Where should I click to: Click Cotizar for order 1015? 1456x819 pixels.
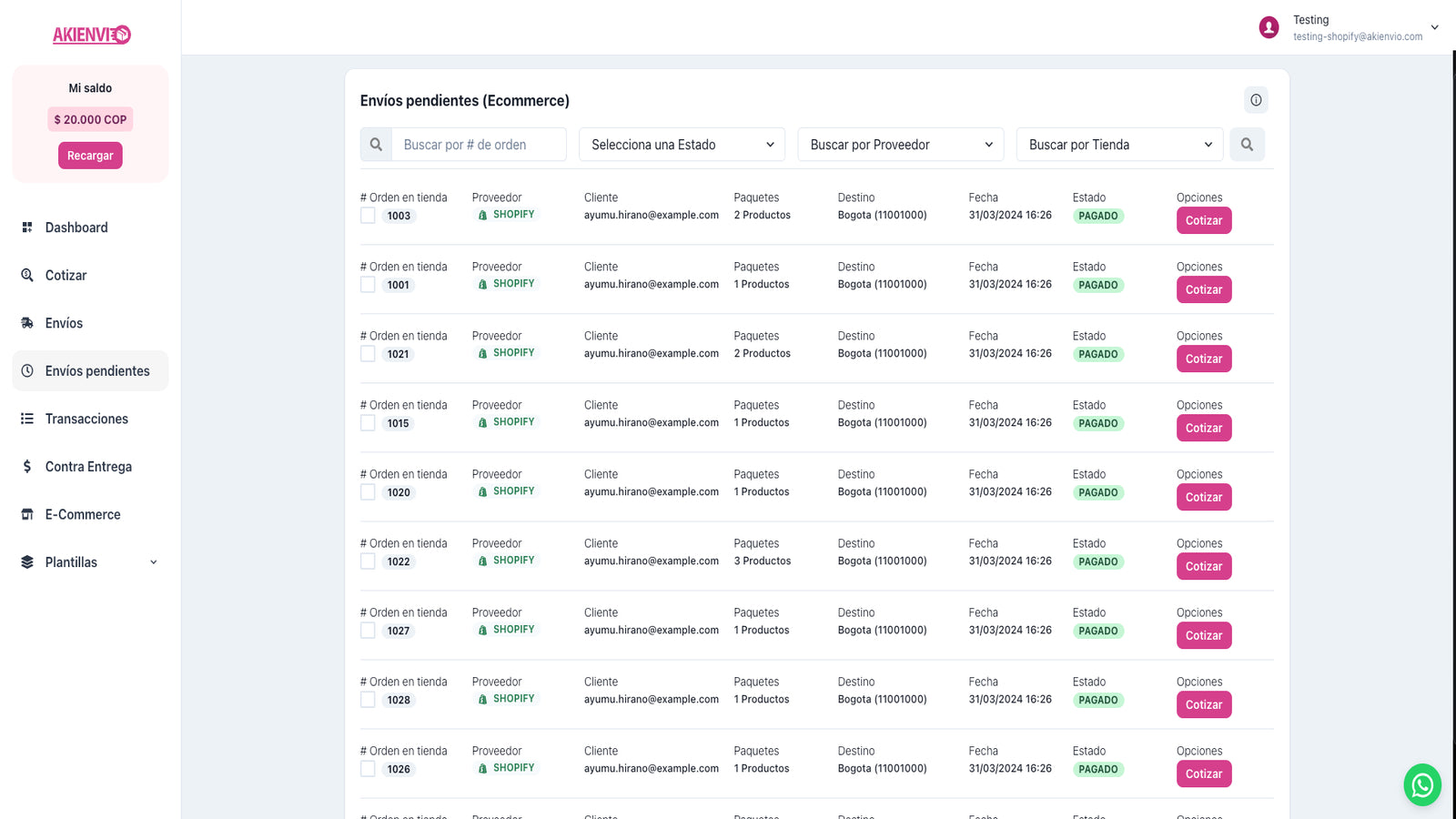coord(1203,428)
